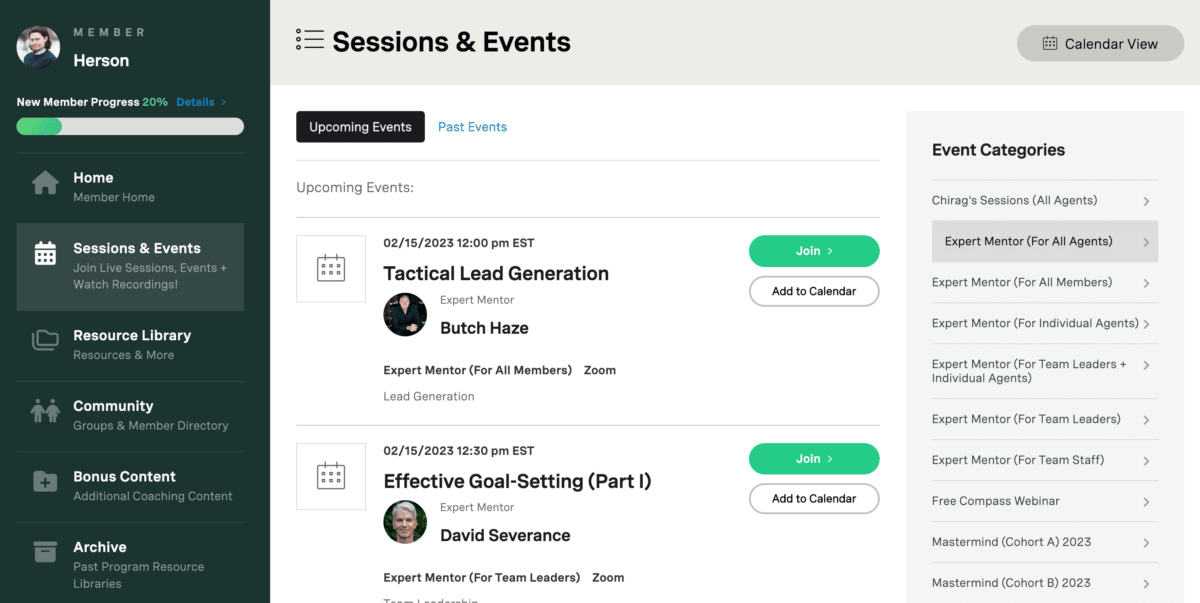Viewport: 1200px width, 603px height.
Task: Open Herson's profile avatar picture
Action: tap(37, 47)
